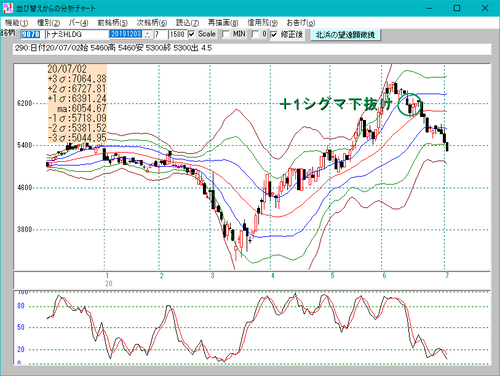This screenshot has width=500, height=376.
Task: Click the +2σ:6727.81 value in legend
Action: (77, 89)
